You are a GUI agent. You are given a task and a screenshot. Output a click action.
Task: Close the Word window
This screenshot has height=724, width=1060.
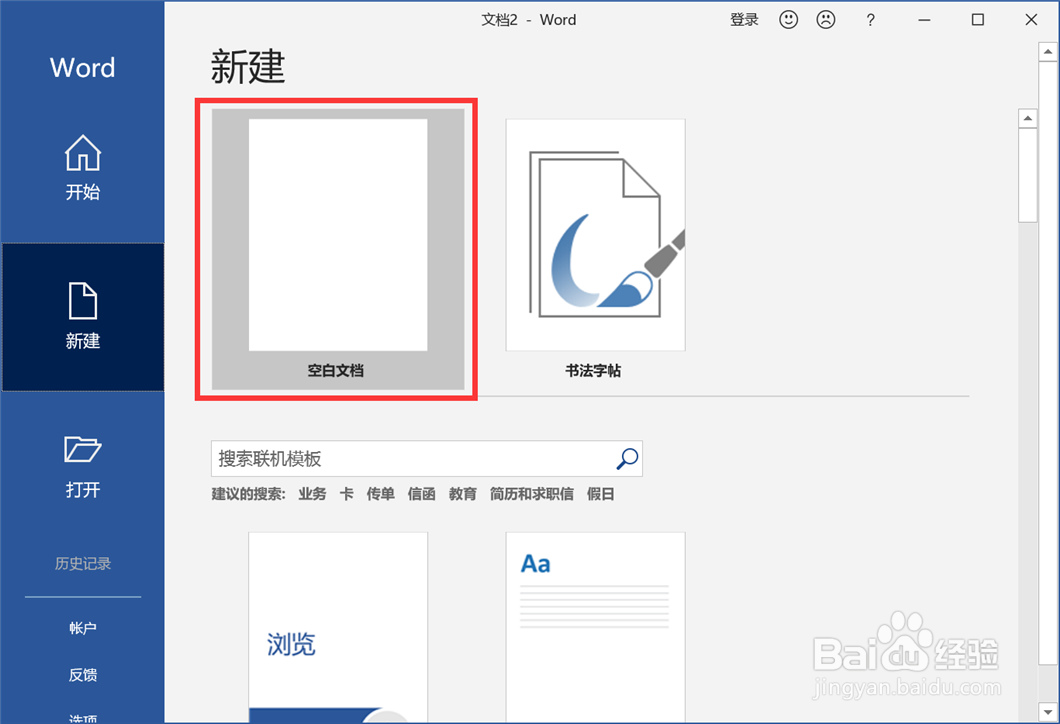point(1031,20)
